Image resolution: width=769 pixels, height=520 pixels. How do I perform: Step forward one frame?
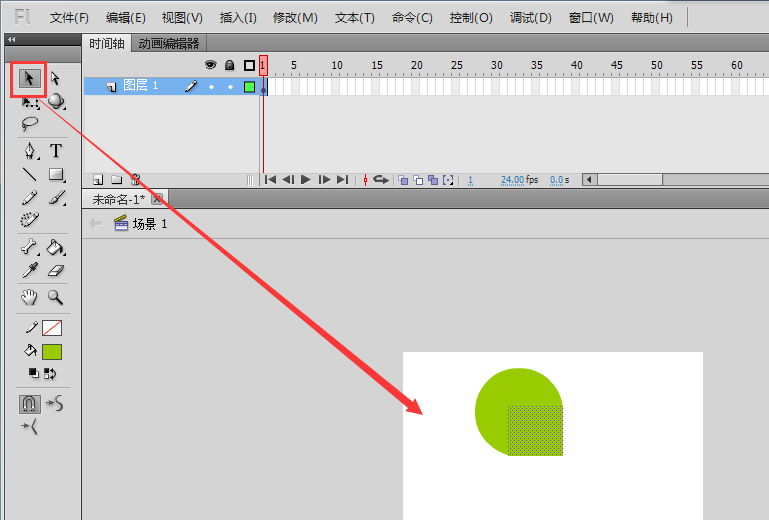pos(324,180)
